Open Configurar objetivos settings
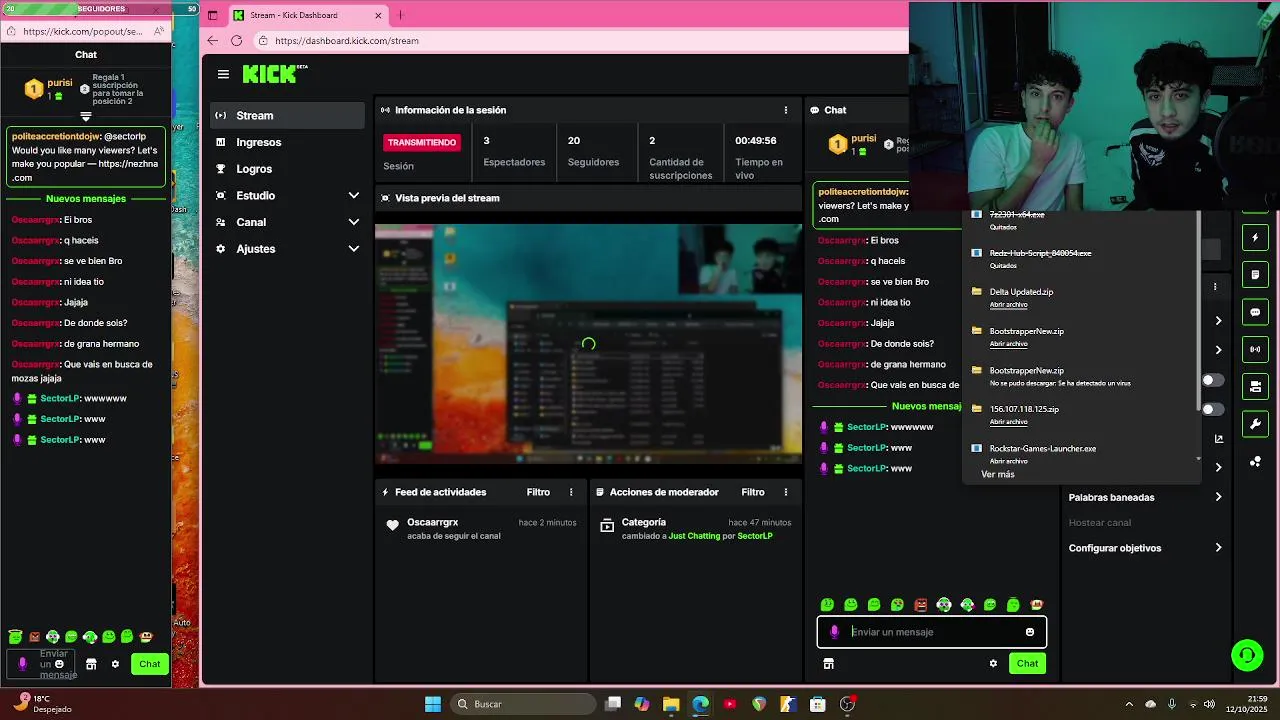Image resolution: width=1280 pixels, height=720 pixels. click(x=1146, y=548)
